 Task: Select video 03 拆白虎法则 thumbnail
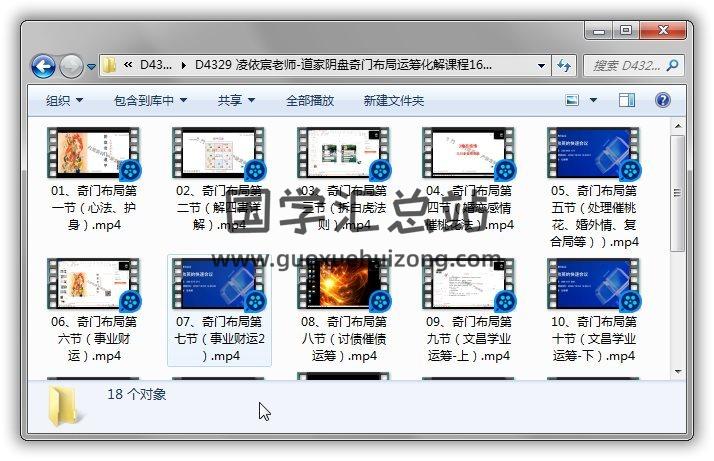(344, 154)
